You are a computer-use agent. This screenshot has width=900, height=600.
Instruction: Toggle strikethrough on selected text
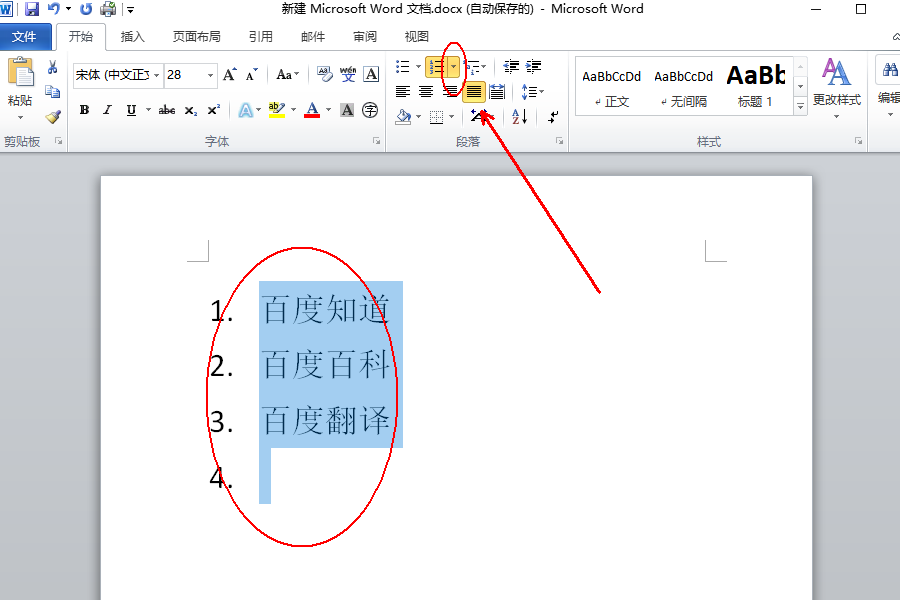(167, 110)
